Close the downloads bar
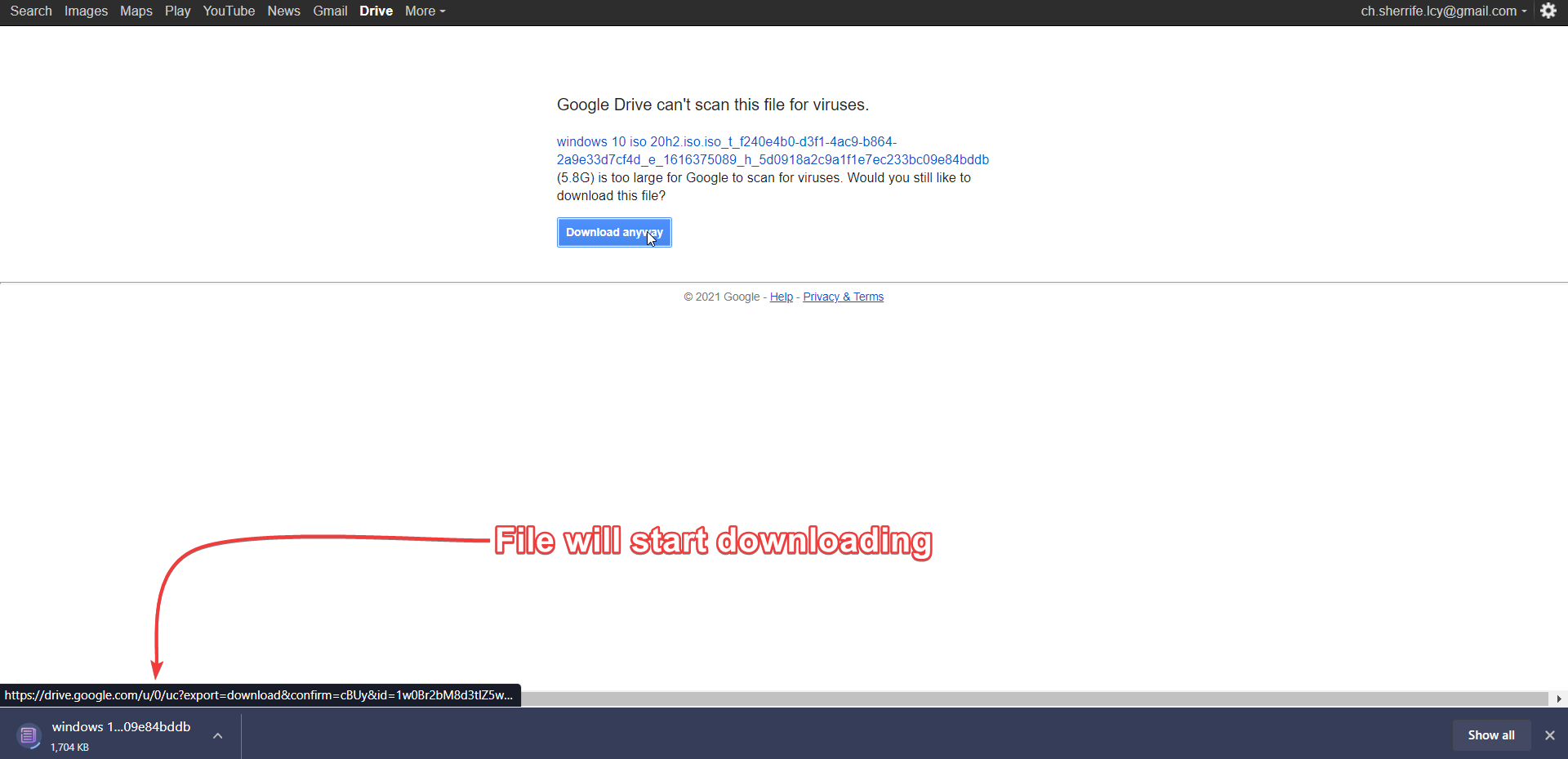The height and width of the screenshot is (759, 1568). (x=1549, y=735)
